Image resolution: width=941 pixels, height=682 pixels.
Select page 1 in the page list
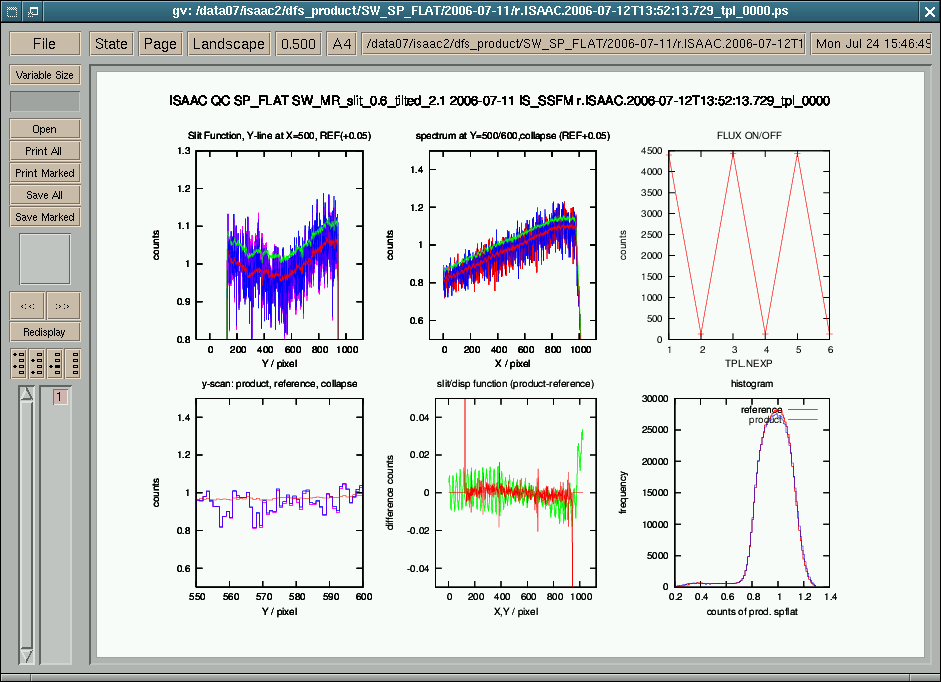pos(59,397)
